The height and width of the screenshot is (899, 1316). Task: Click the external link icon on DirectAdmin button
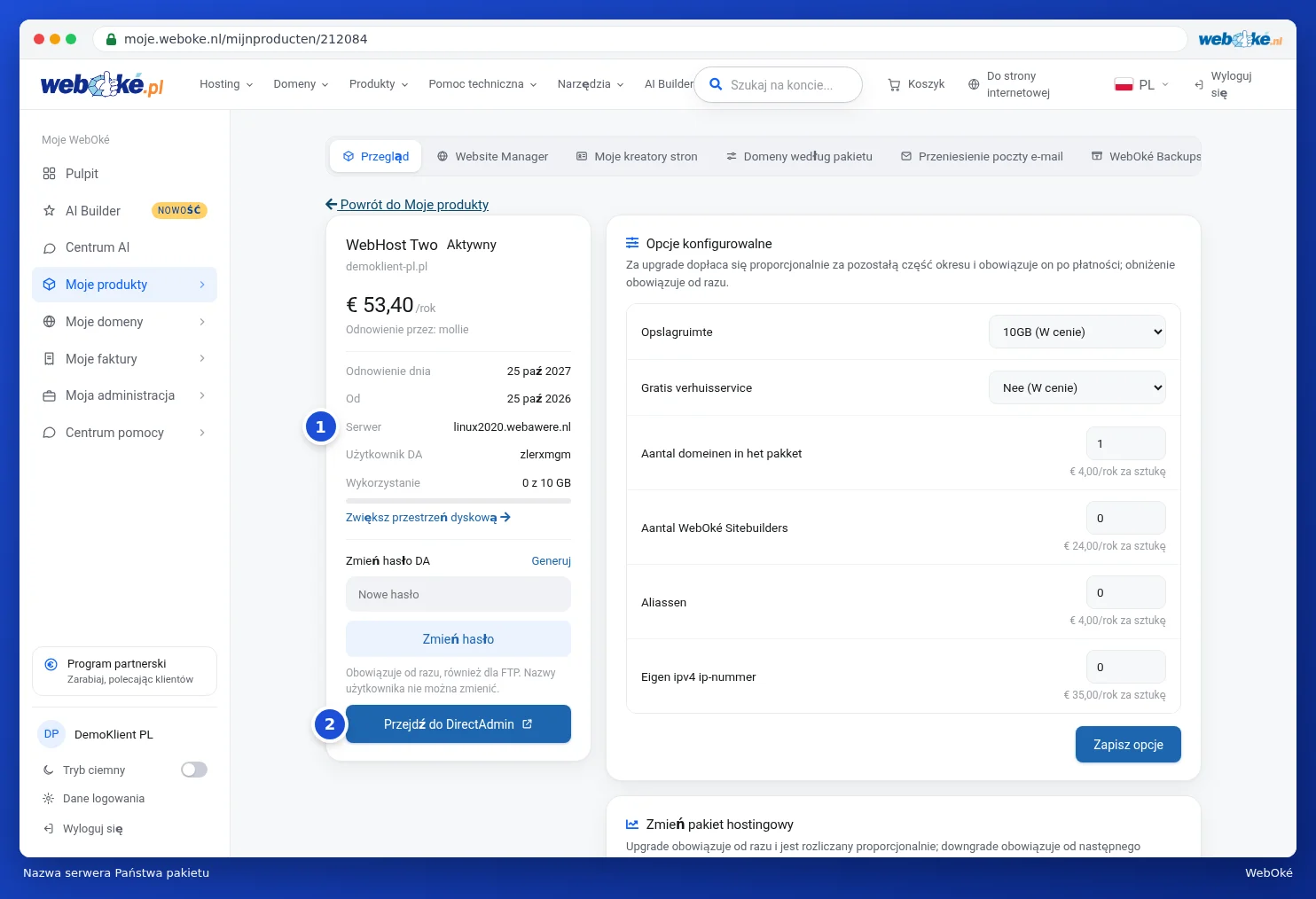527,724
